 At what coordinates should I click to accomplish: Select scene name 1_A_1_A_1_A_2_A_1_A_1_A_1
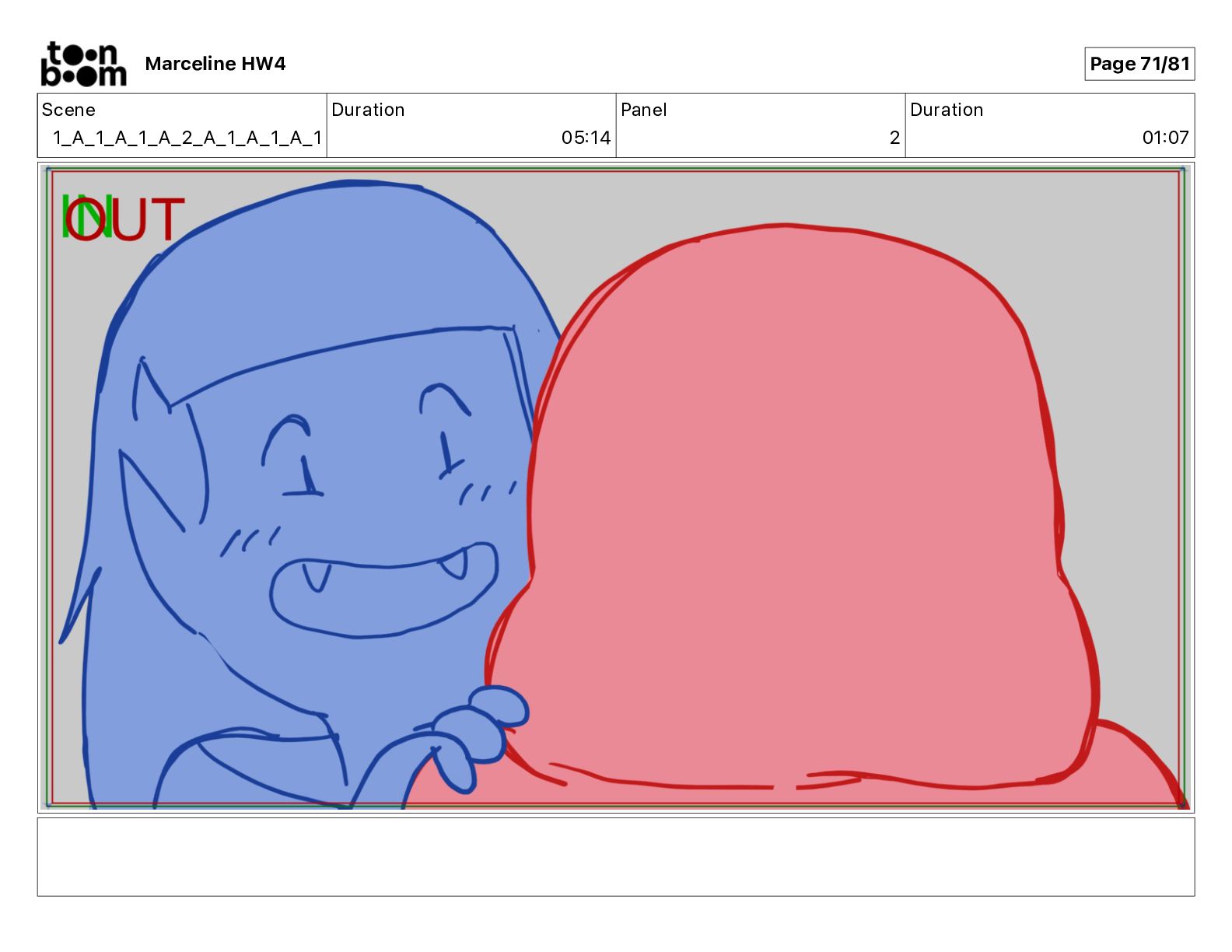point(187,138)
